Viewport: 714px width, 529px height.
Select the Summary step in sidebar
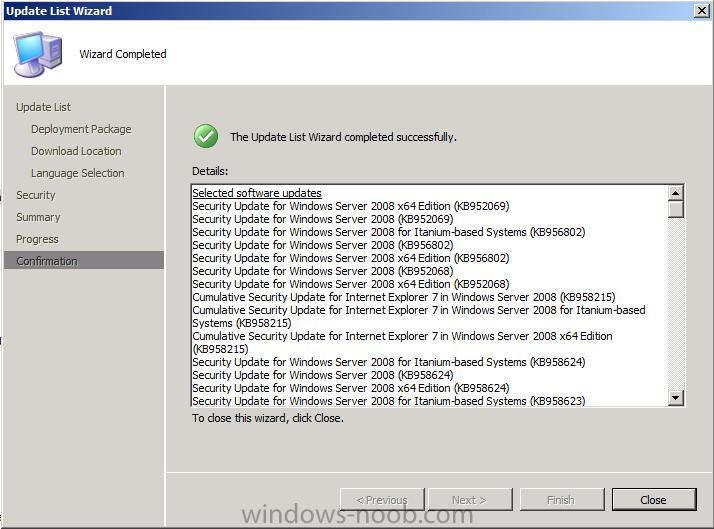[38, 217]
